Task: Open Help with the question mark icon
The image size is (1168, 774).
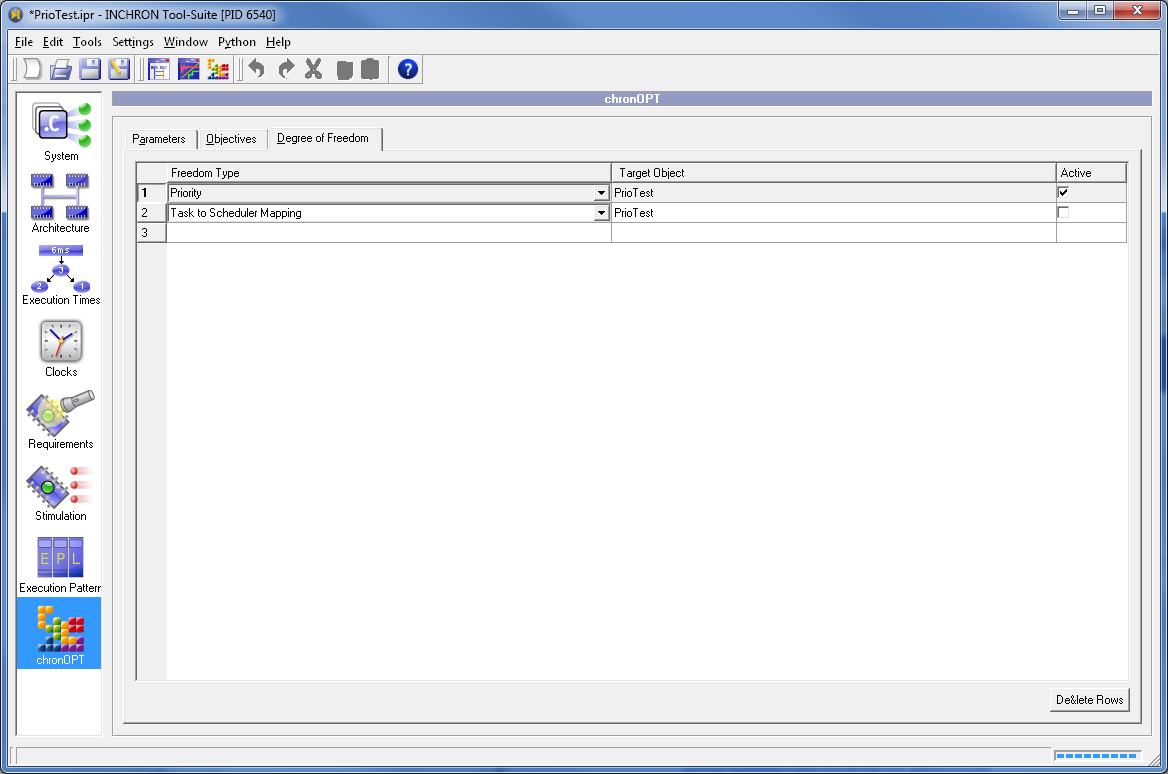Action: [x=407, y=69]
